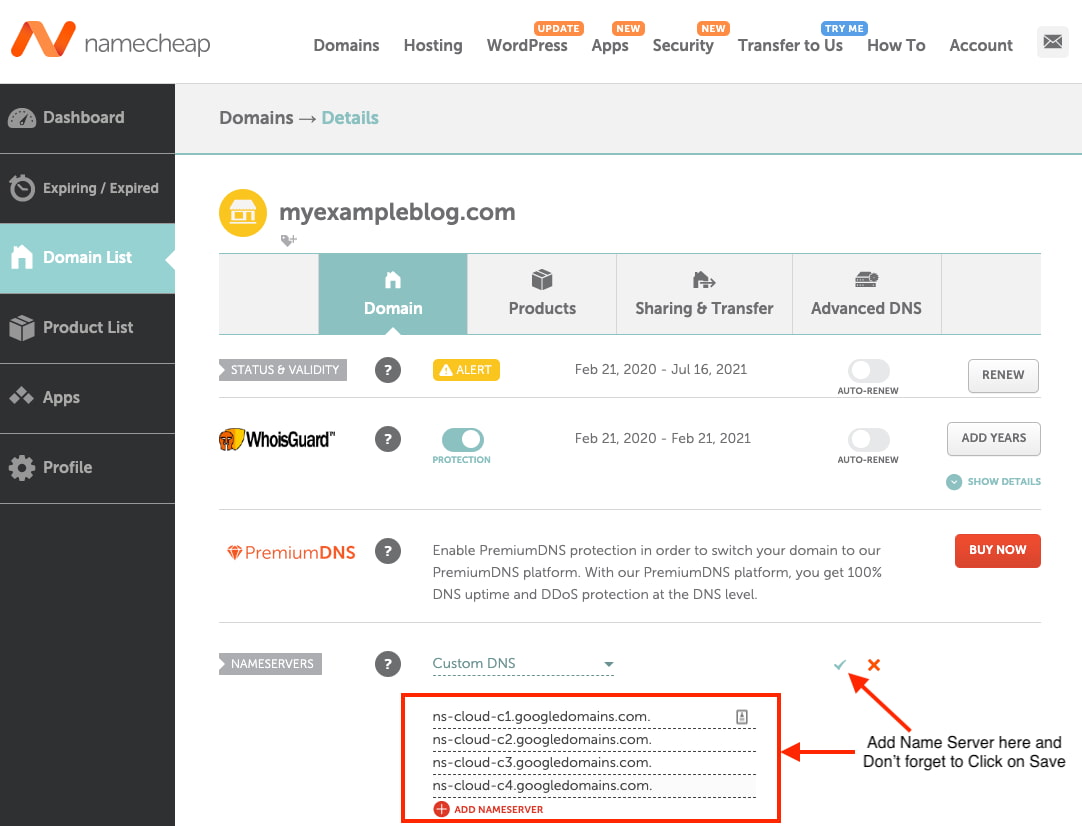
Task: Click the icon in first nameserver field
Action: [x=742, y=716]
